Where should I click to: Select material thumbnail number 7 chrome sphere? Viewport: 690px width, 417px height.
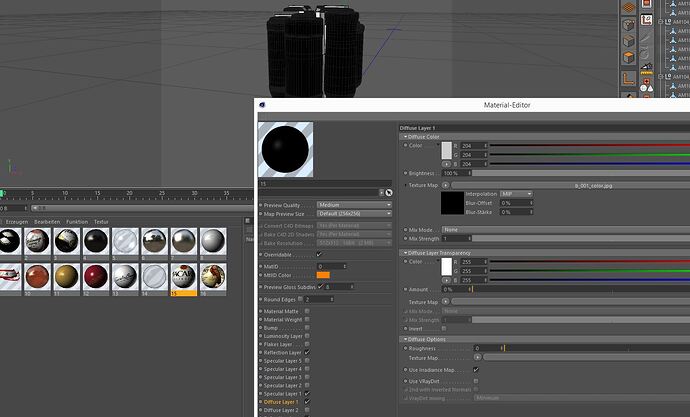click(x=184, y=241)
